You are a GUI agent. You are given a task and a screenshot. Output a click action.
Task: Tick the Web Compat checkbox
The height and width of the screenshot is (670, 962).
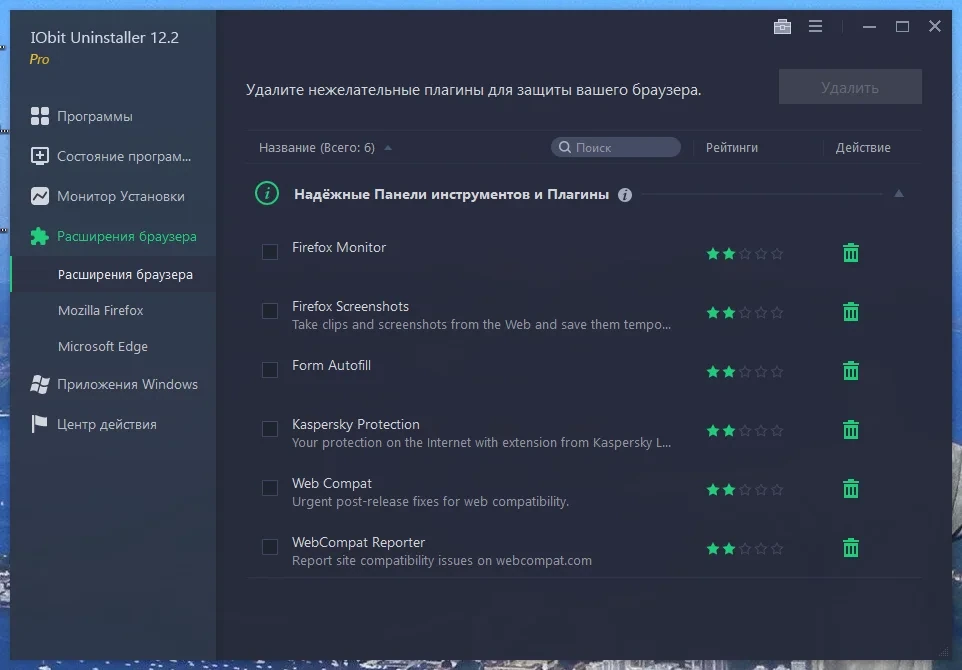tap(270, 488)
